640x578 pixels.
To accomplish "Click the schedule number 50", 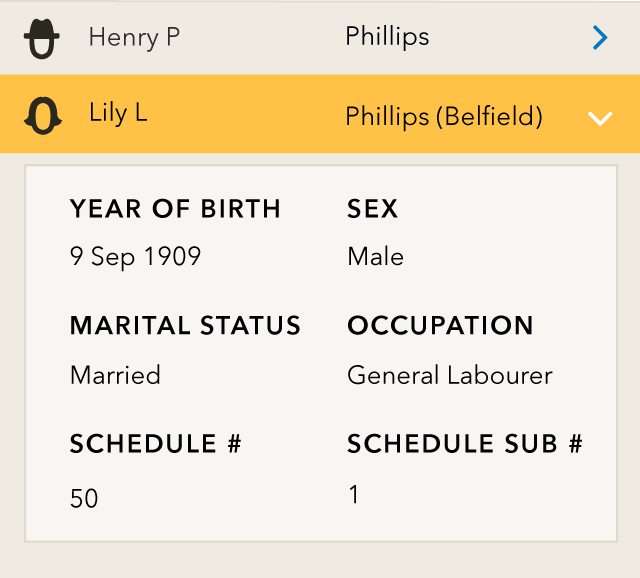I will coord(84,498).
